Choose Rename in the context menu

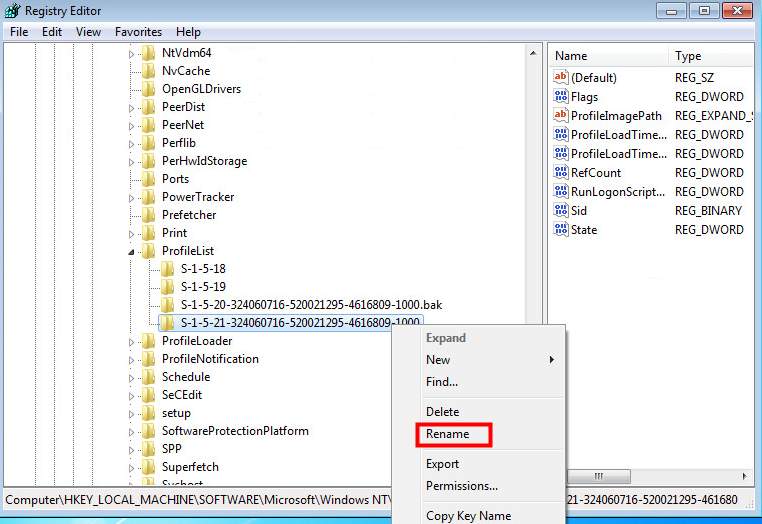[x=448, y=434]
